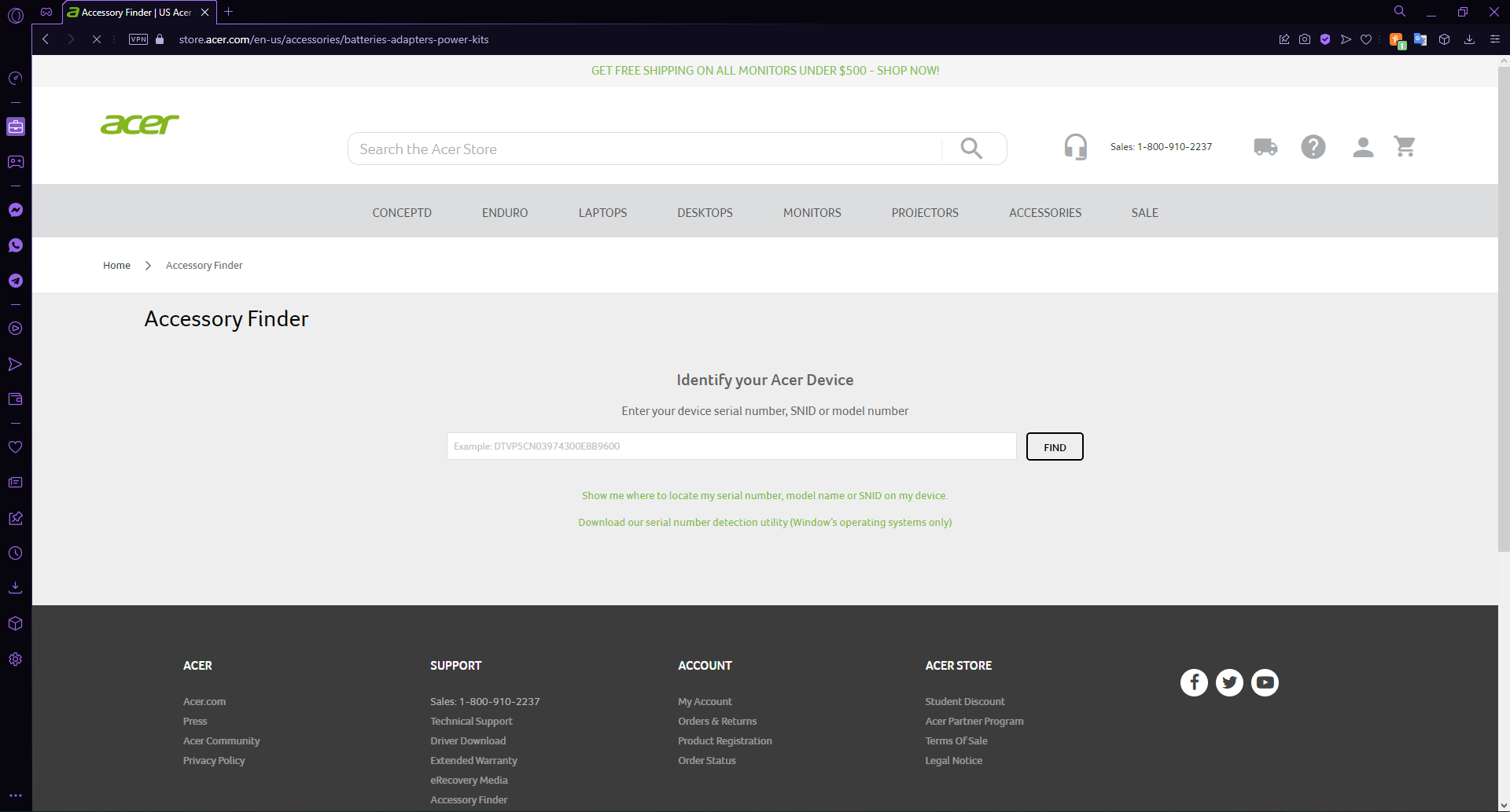Open Pinboards from the sidebar
1510x812 pixels.
(x=16, y=518)
